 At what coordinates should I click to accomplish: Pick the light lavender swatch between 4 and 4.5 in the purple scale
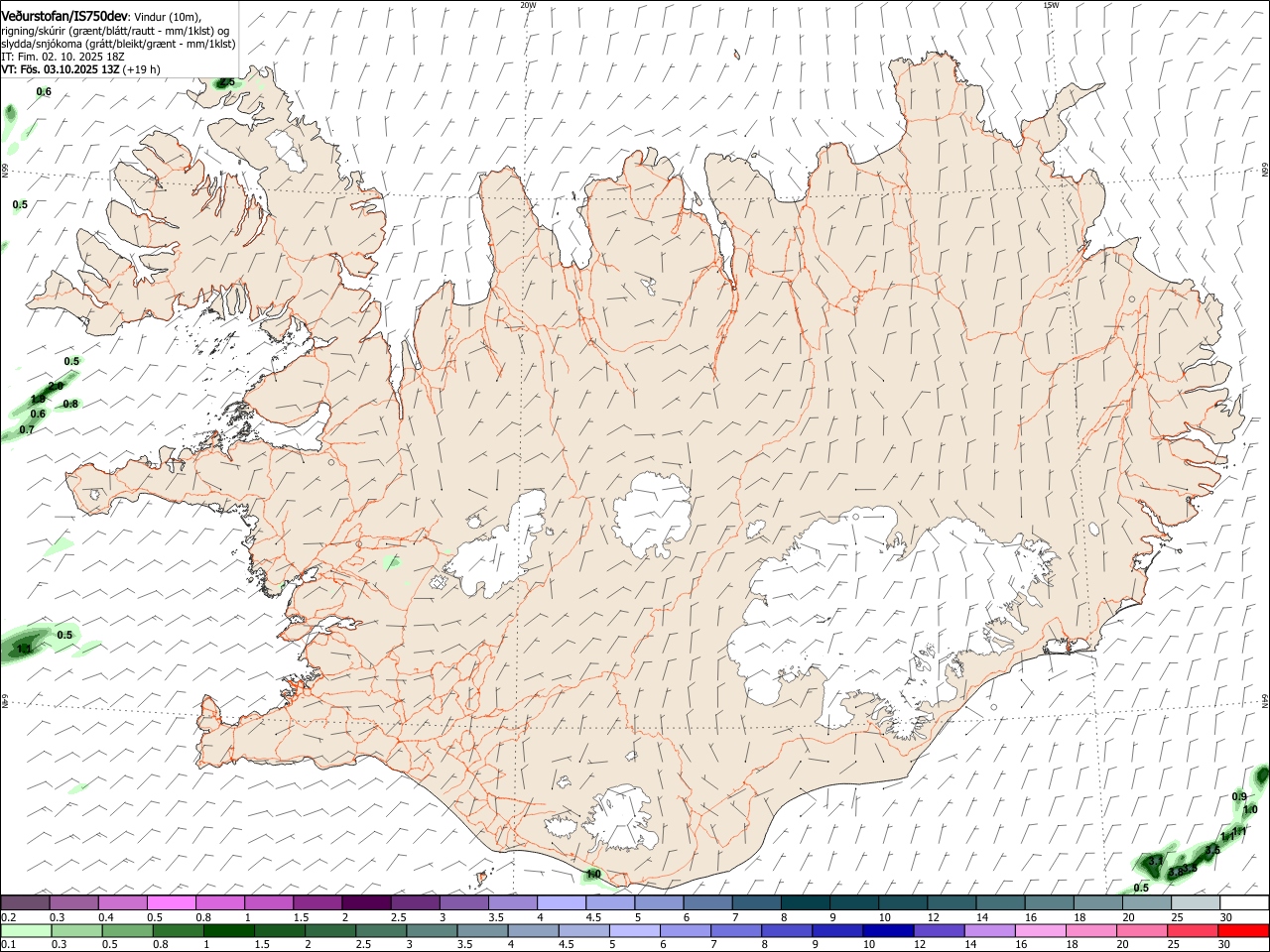tap(561, 903)
